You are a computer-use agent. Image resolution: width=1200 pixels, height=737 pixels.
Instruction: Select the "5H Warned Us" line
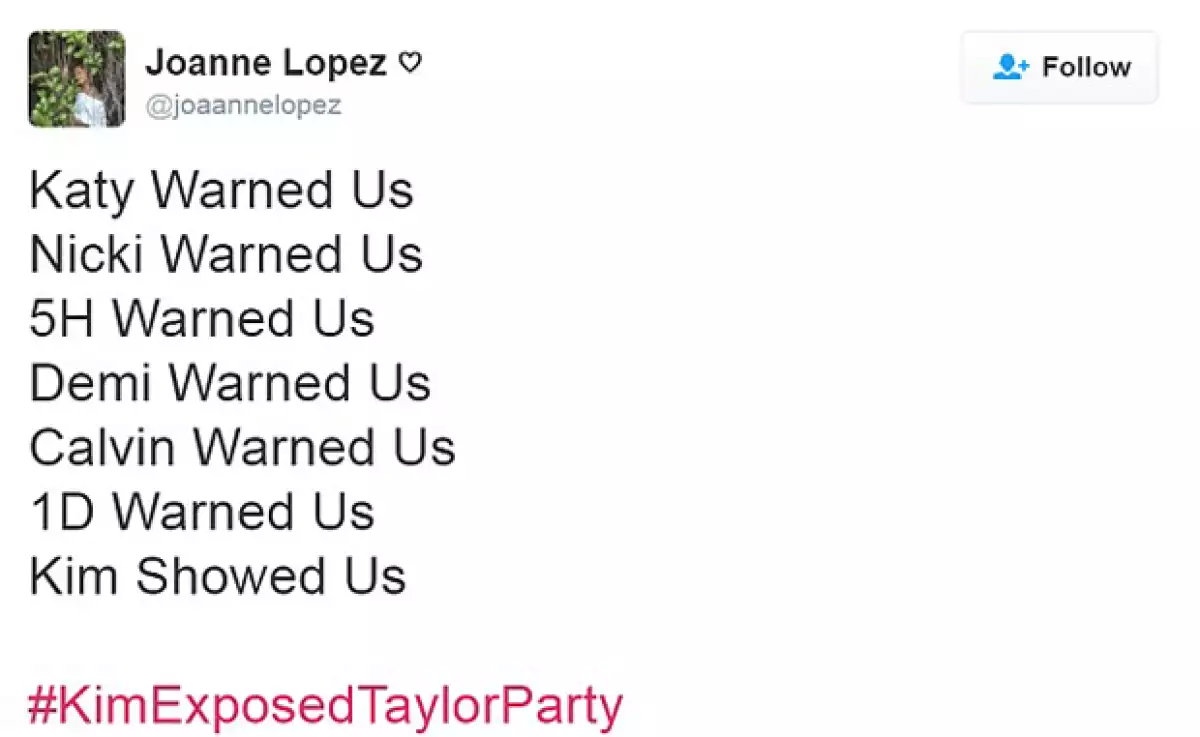(202, 318)
